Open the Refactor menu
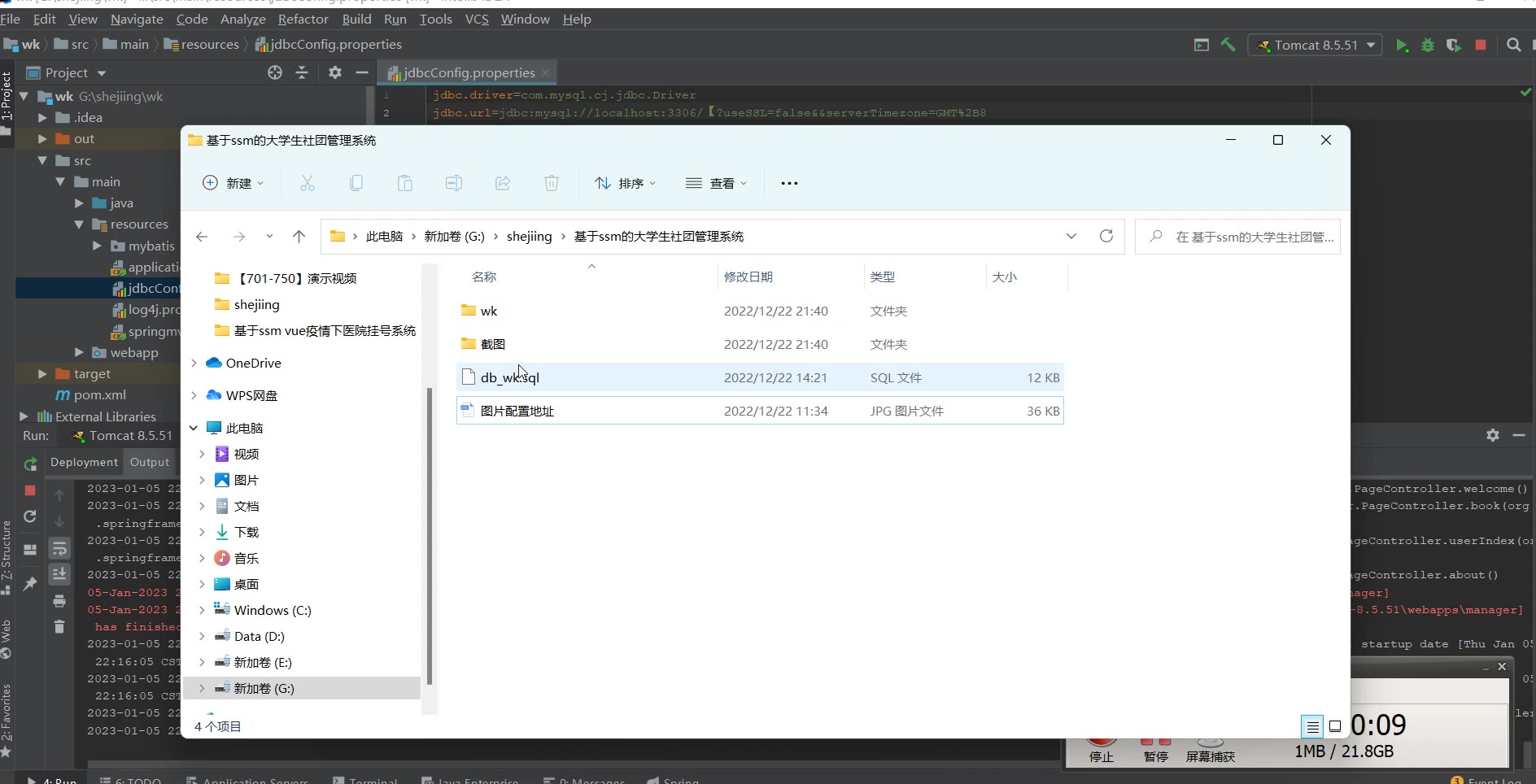This screenshot has width=1536, height=784. click(x=303, y=19)
